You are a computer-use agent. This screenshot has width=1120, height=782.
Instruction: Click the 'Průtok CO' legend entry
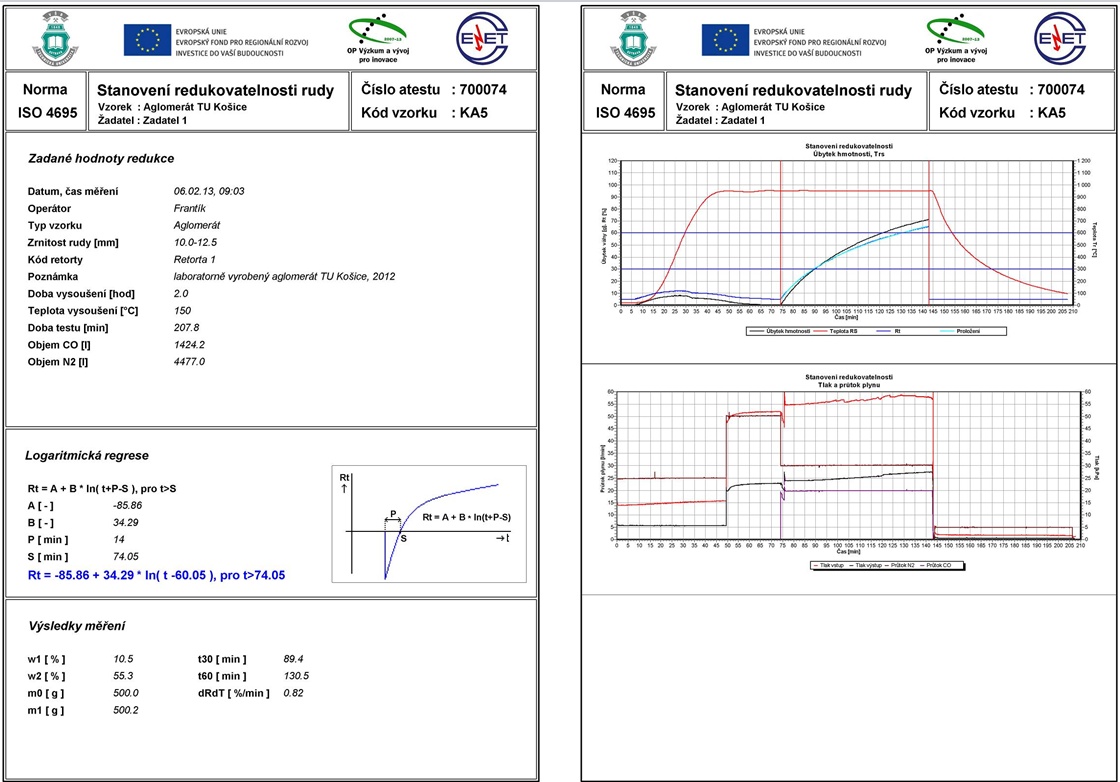click(x=938, y=566)
